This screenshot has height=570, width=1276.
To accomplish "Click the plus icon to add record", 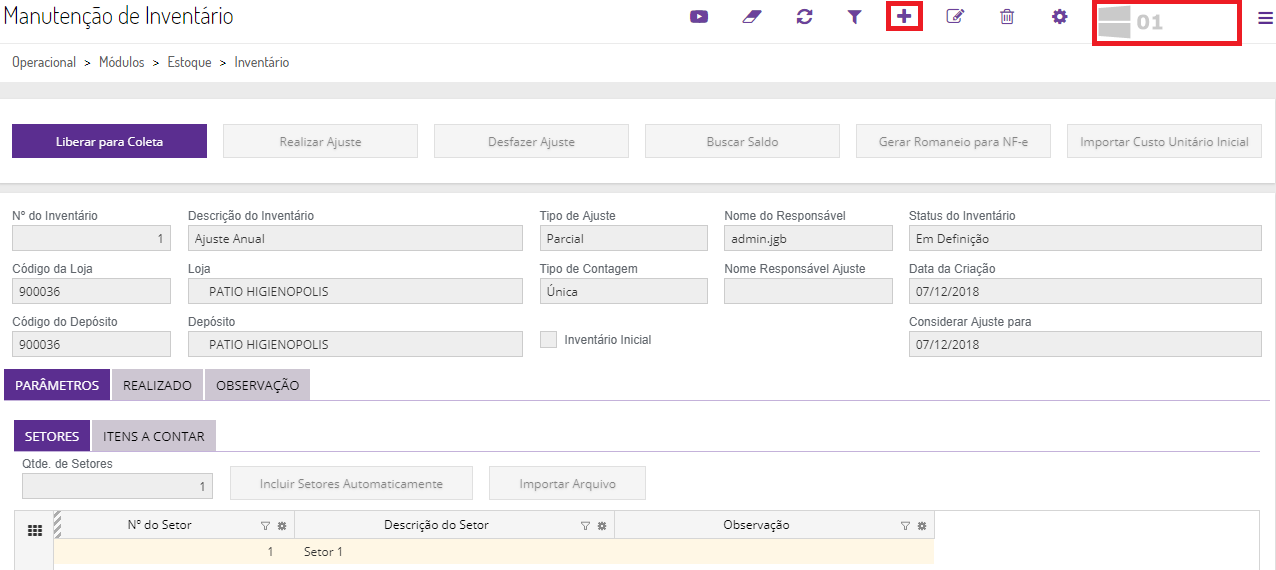I will click(x=904, y=17).
